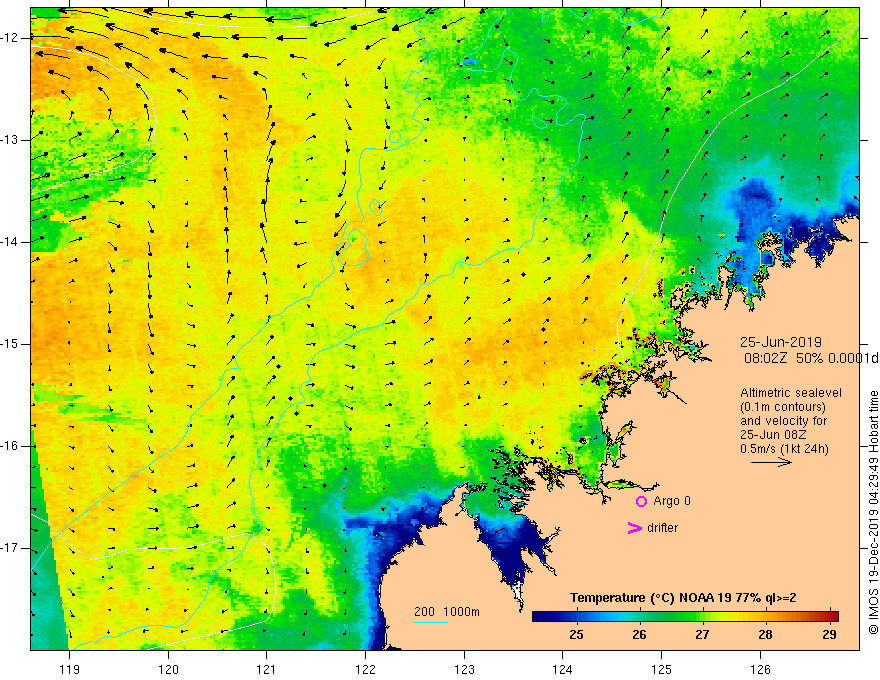Screen dimensions: 880x680
Task: Click the 120 longitude axis label
Action: pos(168,669)
